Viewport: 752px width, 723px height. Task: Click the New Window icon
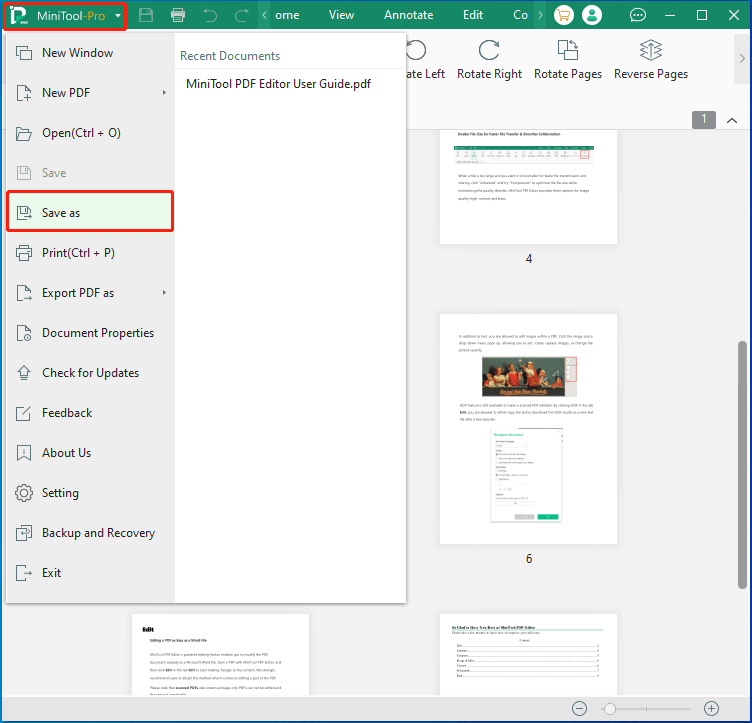pos(24,53)
